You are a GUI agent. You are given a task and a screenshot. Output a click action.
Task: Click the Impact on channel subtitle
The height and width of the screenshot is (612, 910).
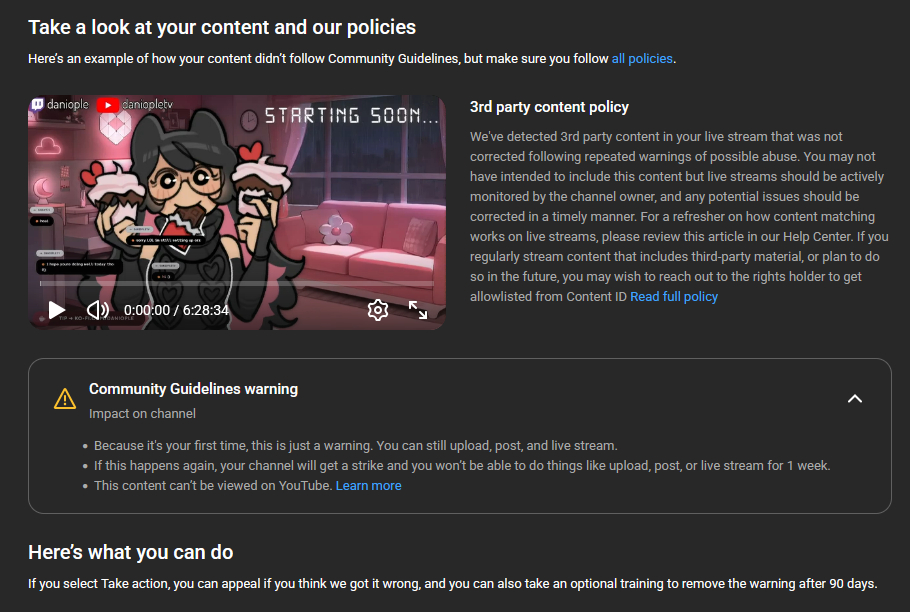[x=142, y=414]
